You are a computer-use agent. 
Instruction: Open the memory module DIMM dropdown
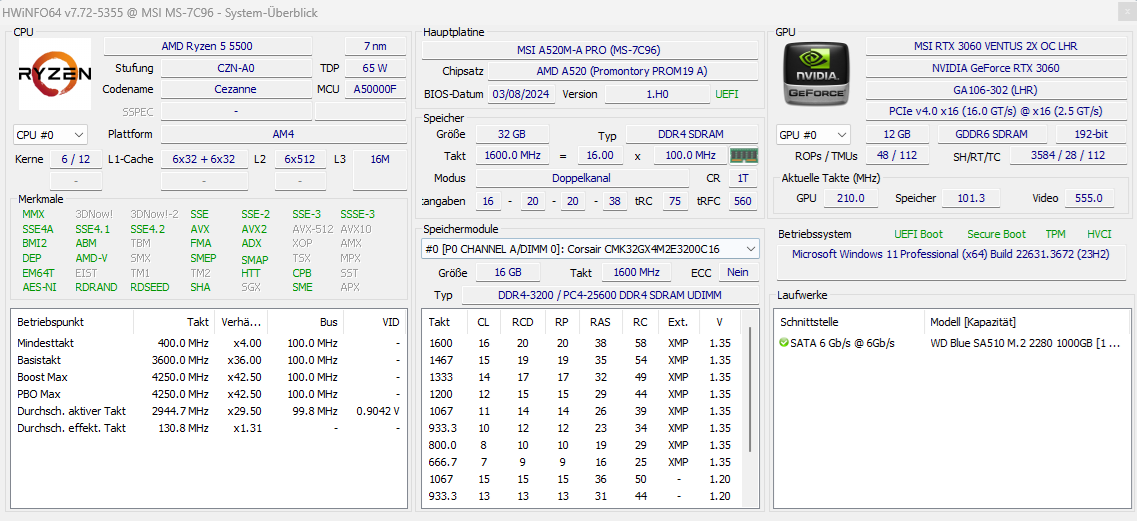pyautogui.click(x=590, y=249)
